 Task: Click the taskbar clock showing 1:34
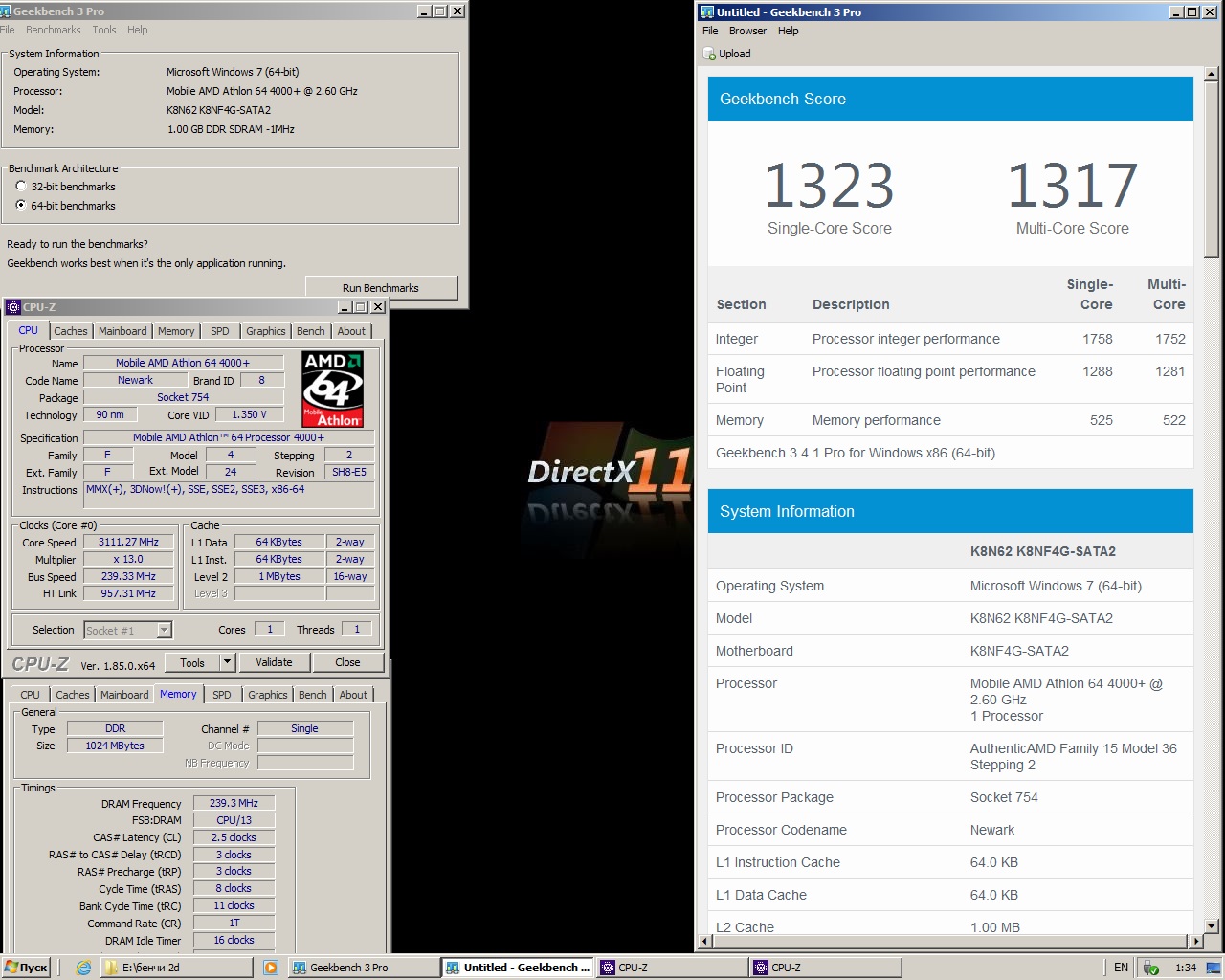coord(1186,968)
